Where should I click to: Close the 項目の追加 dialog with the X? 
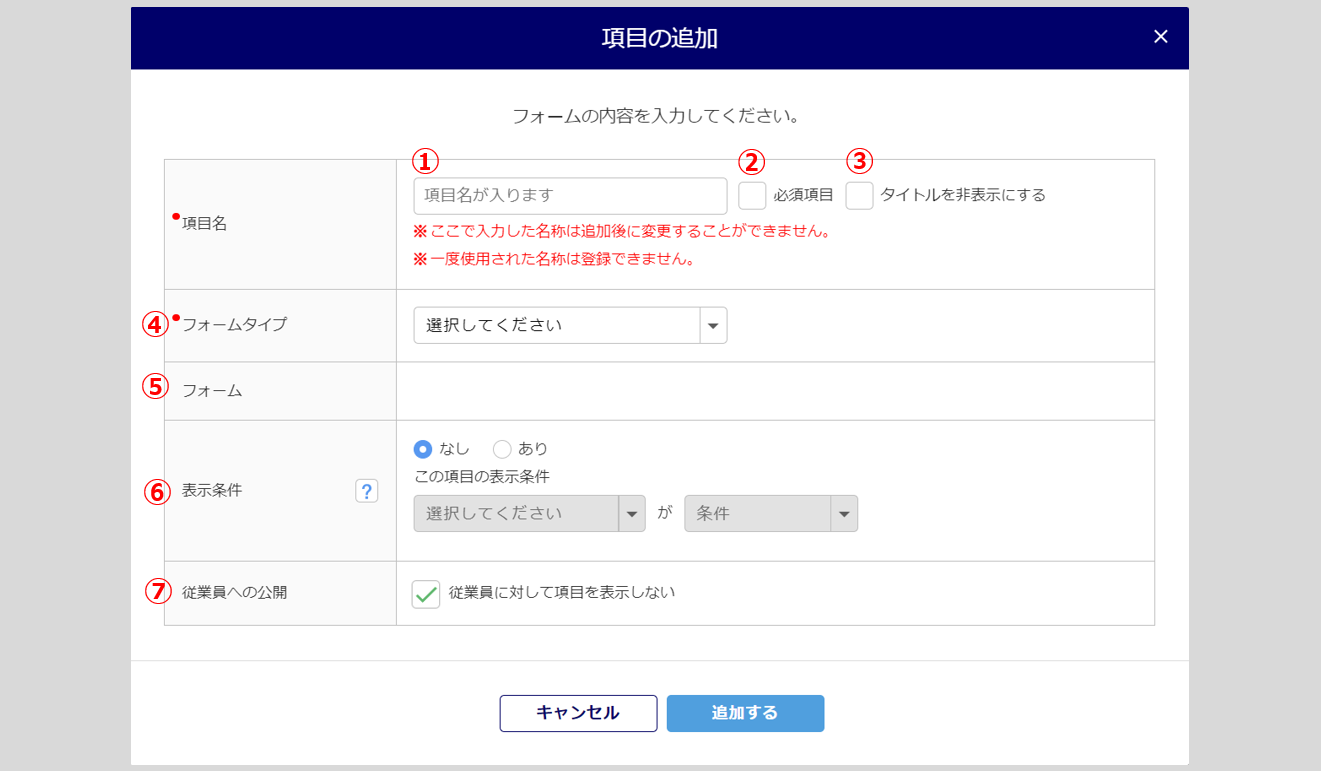tap(1160, 37)
